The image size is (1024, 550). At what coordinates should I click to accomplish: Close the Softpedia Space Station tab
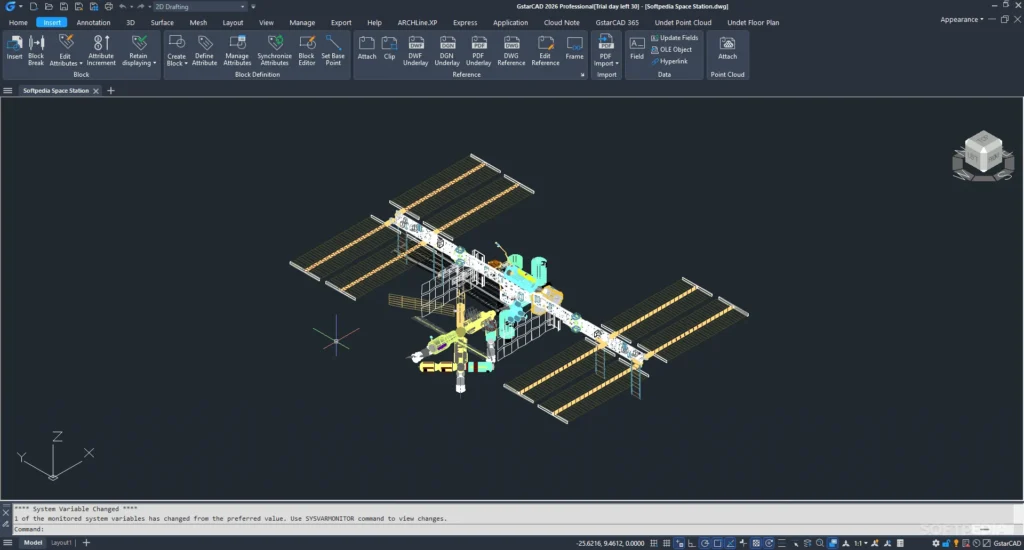tap(96, 91)
